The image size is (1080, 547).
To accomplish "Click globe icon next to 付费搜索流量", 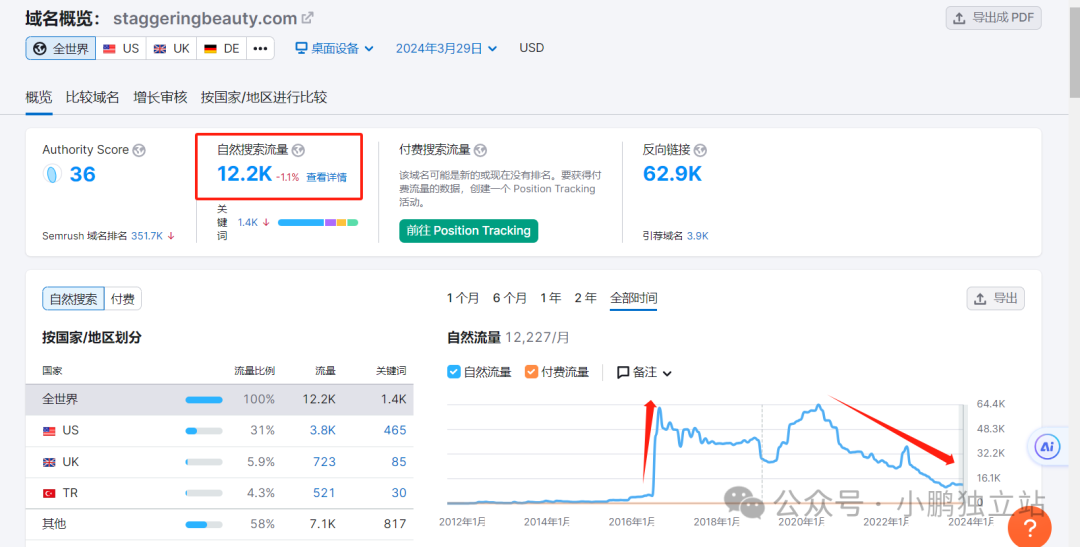I will [x=481, y=150].
